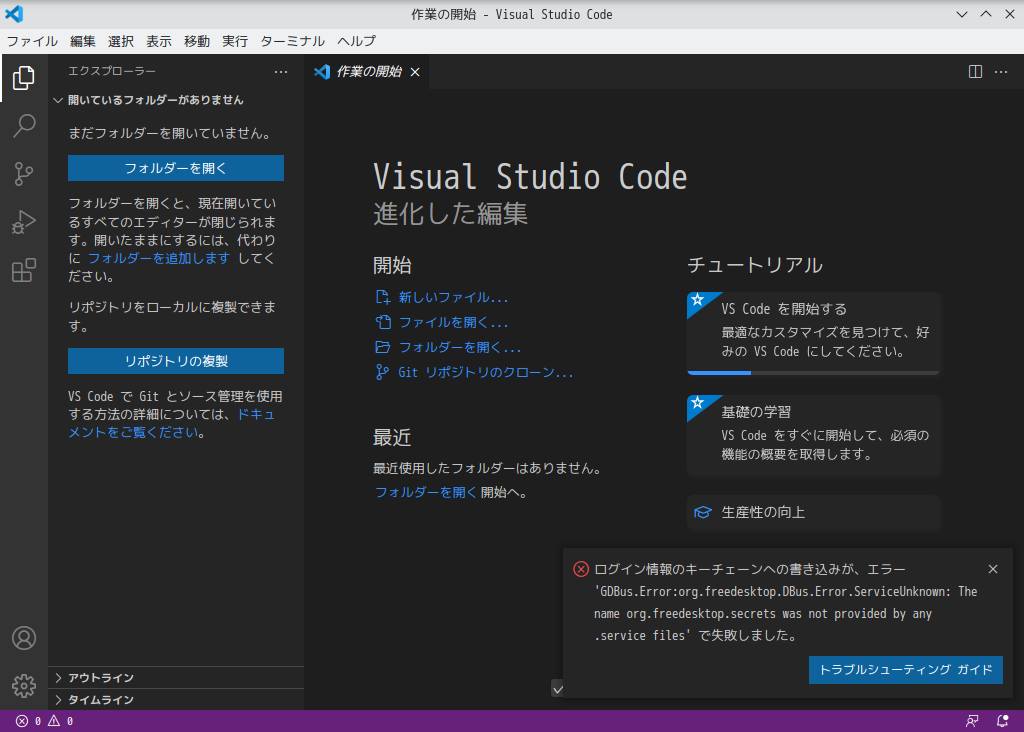Click the ファイルを開く... link

point(453,322)
